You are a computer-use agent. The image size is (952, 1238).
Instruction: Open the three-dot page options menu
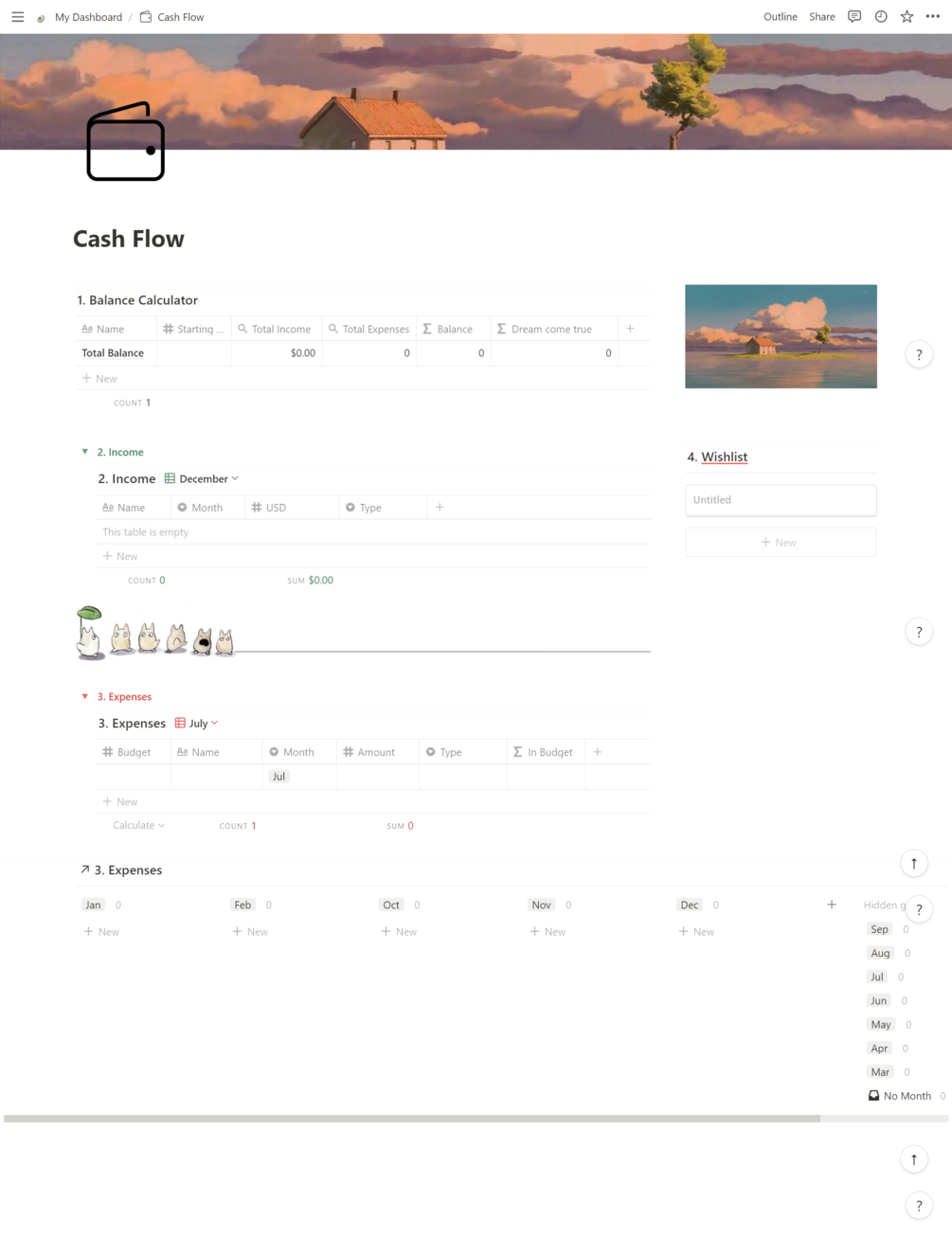[x=933, y=17]
